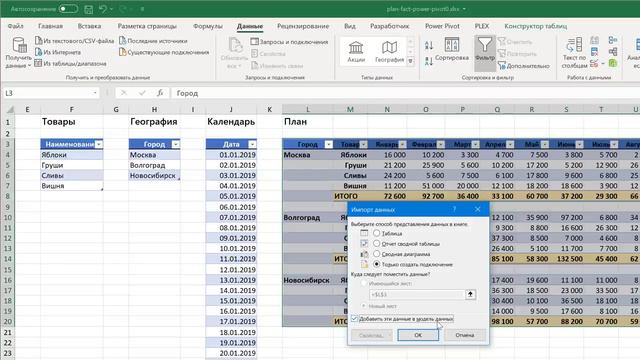
Task: Load data from table/range
Action: click(x=70, y=63)
